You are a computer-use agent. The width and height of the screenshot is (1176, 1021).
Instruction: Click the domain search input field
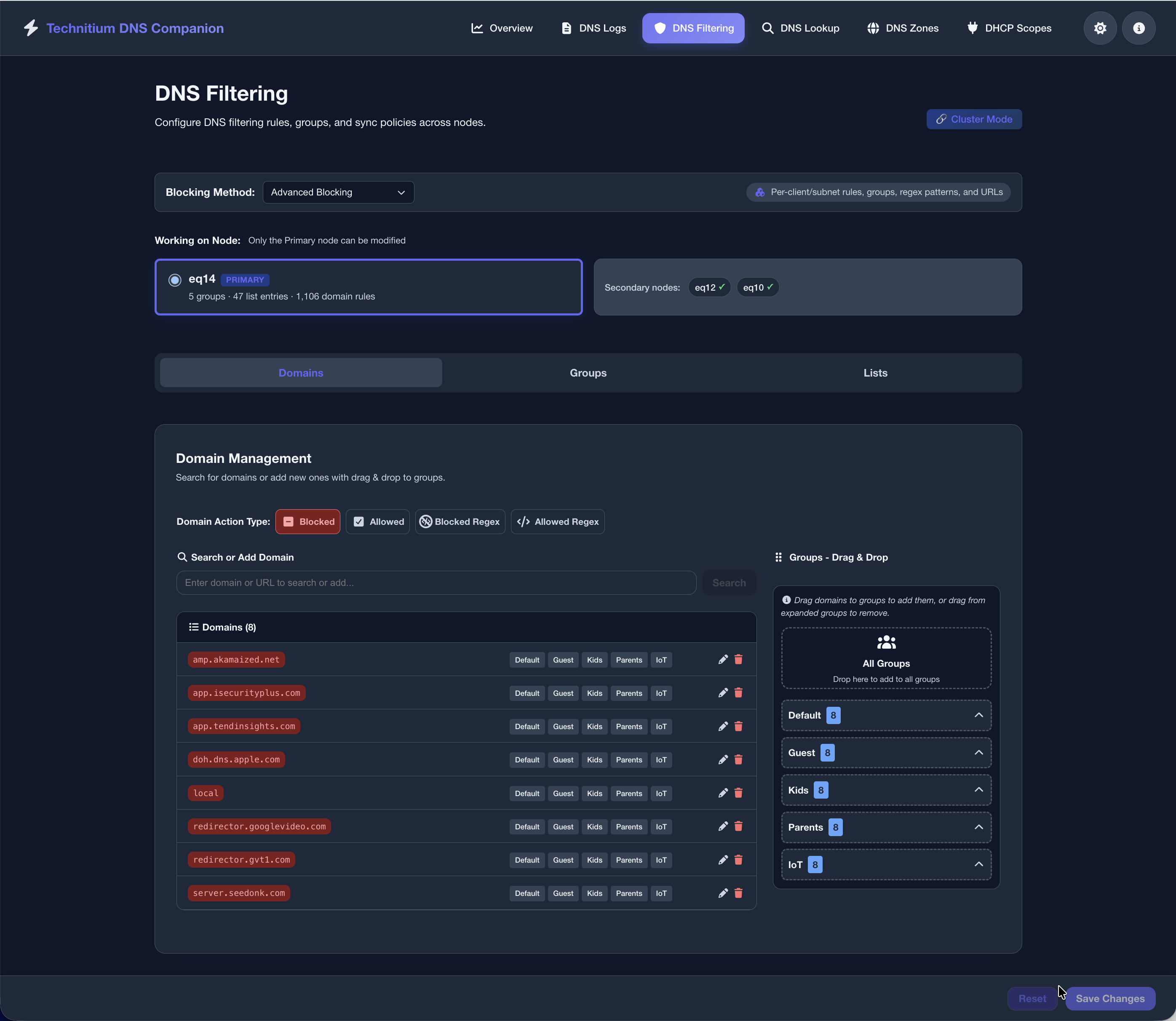click(x=436, y=582)
